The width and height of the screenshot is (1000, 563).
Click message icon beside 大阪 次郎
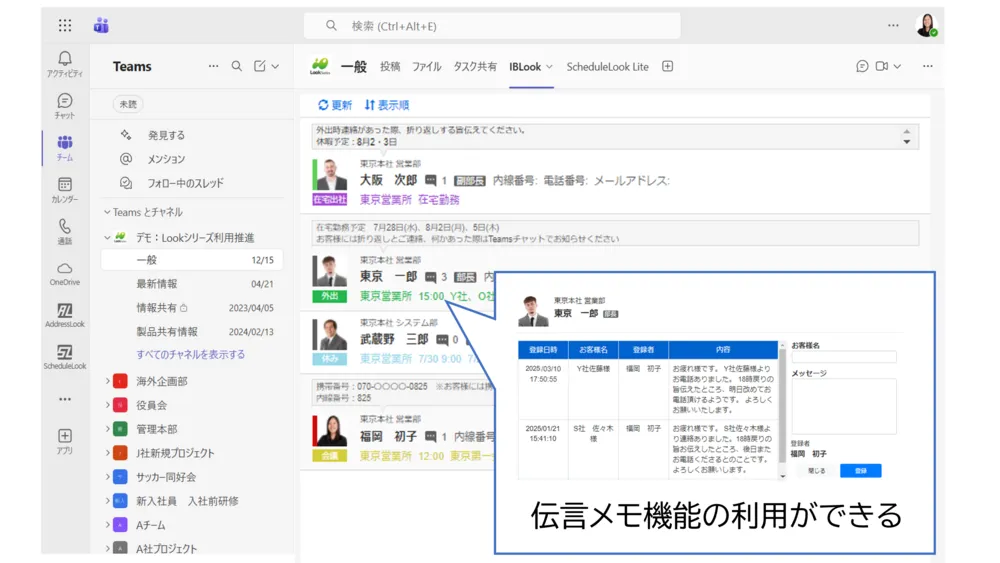[x=431, y=180]
